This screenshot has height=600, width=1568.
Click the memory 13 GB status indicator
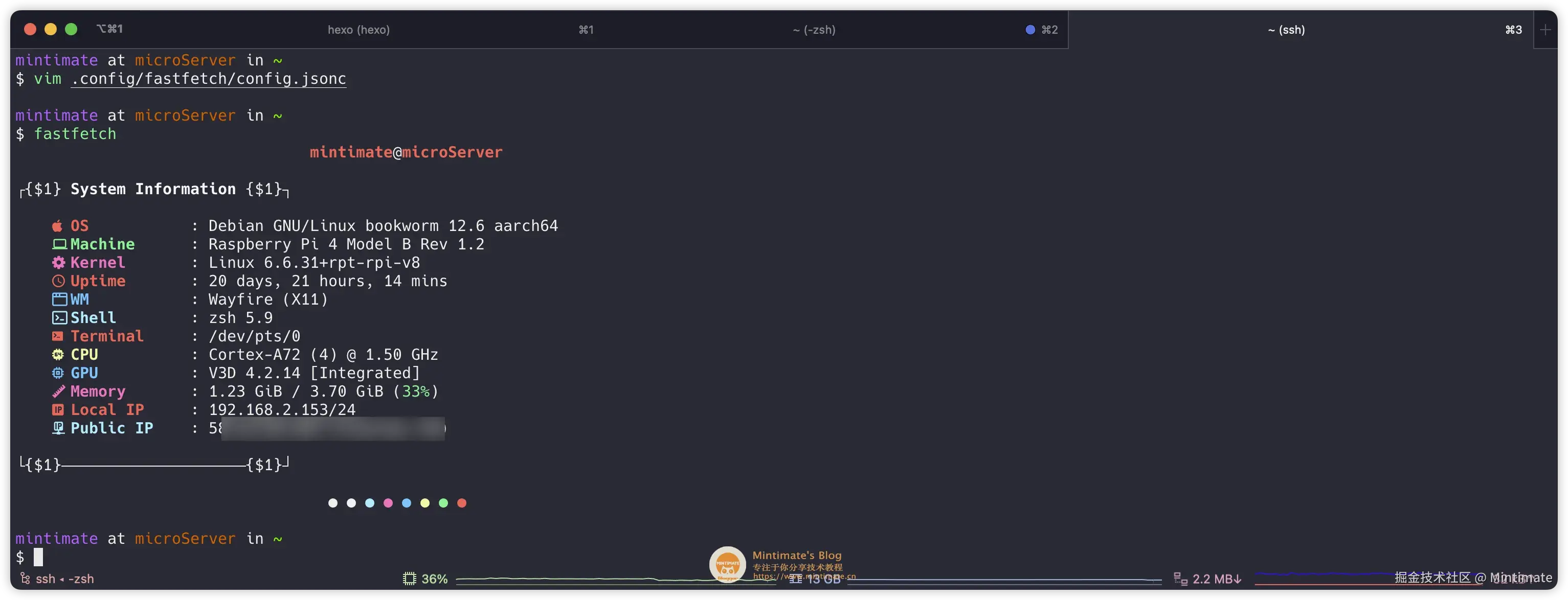tap(816, 579)
